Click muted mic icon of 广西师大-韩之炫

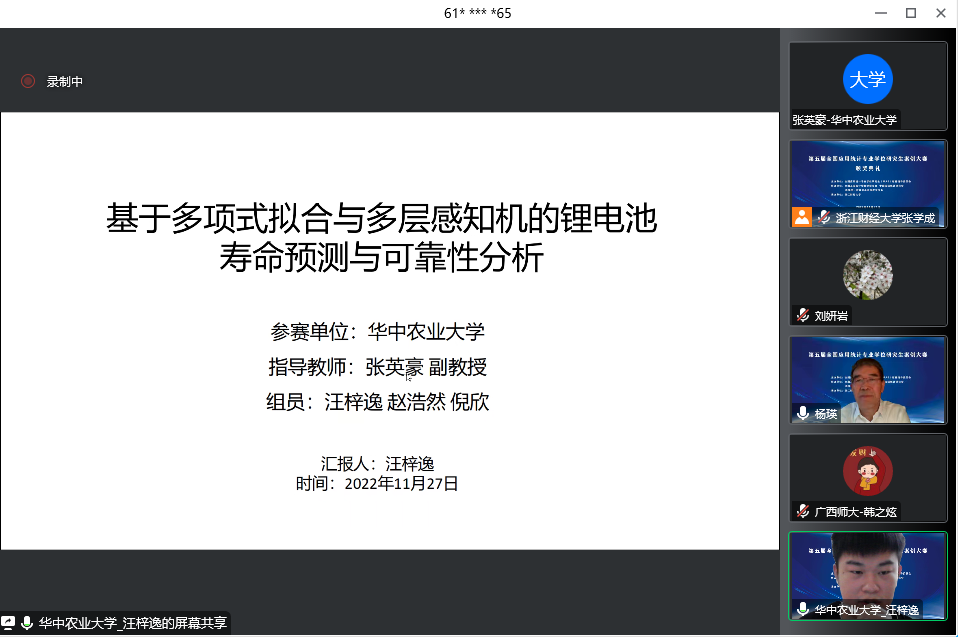click(x=802, y=511)
